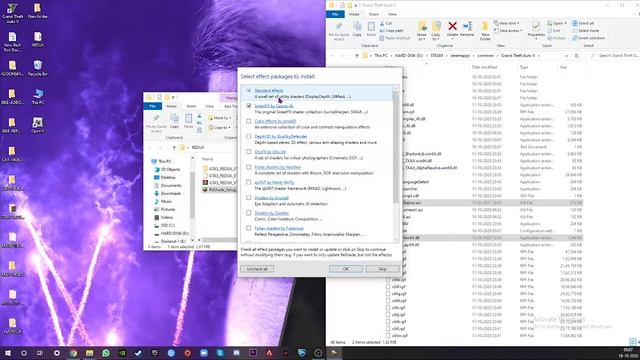
Task: Open WhatsApp from the taskbar
Action: pos(106,353)
